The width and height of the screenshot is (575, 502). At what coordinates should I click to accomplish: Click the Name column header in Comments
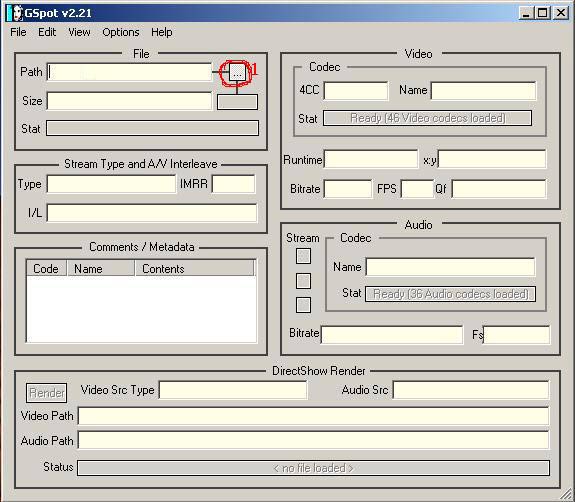coord(101,268)
